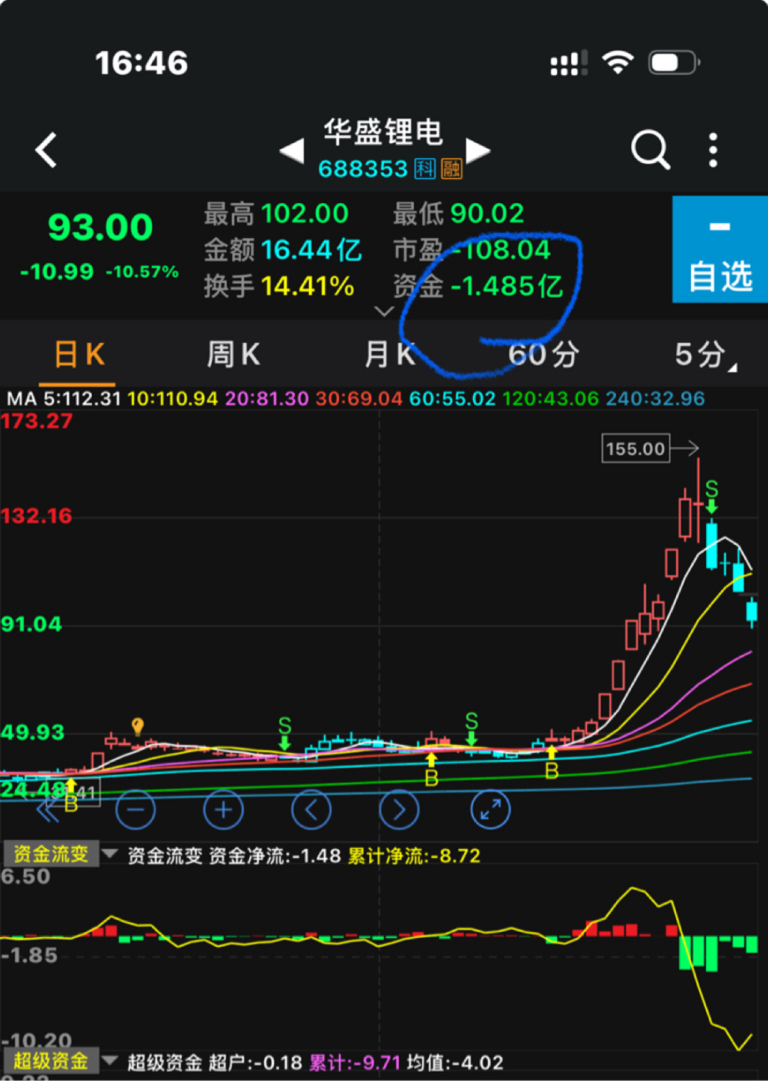768x1081 pixels.
Task: Tap the stock name 华盛锂电
Action: tap(383, 132)
